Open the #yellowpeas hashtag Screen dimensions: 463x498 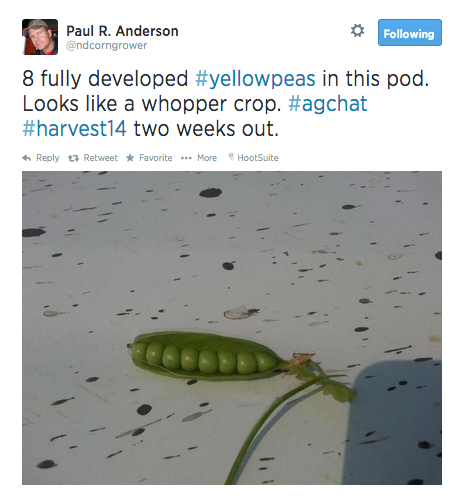(255, 79)
